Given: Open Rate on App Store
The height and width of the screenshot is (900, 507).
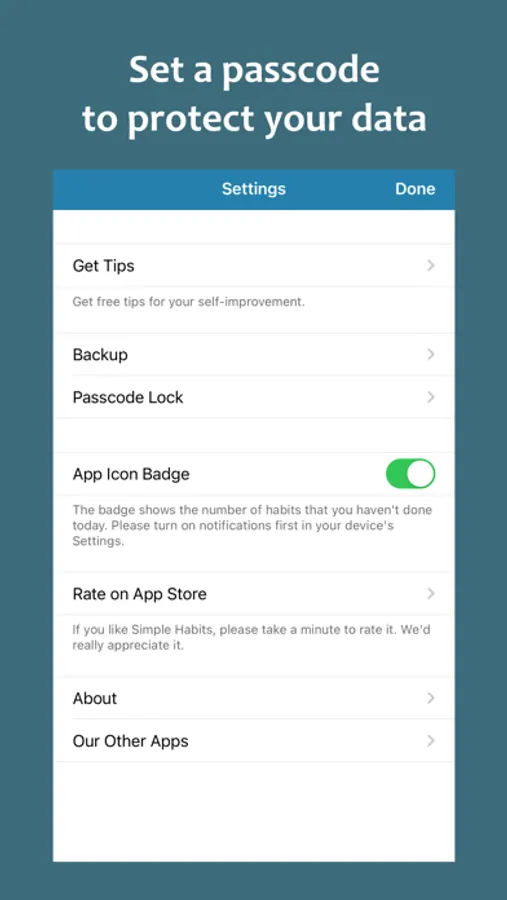Looking at the screenshot, I should (x=254, y=593).
